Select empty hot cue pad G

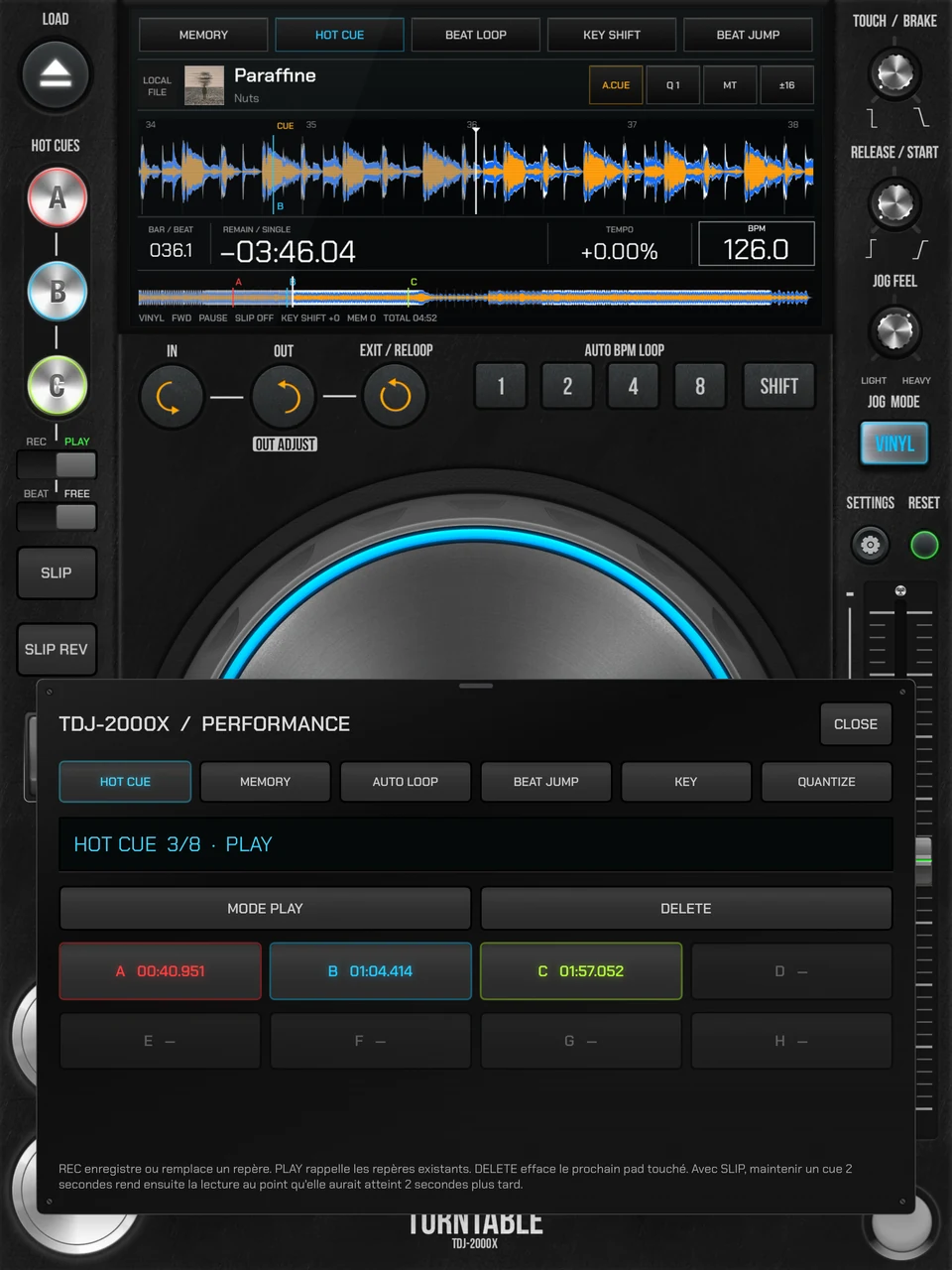click(x=581, y=1041)
